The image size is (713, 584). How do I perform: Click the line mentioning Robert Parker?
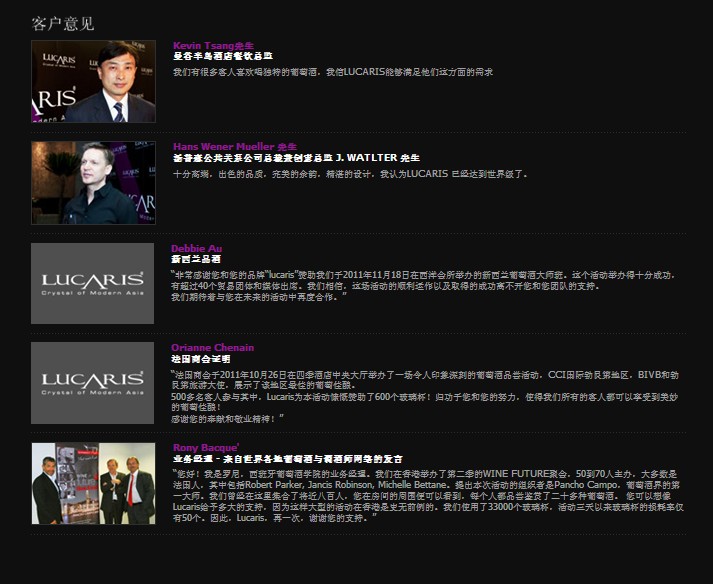pos(427,485)
